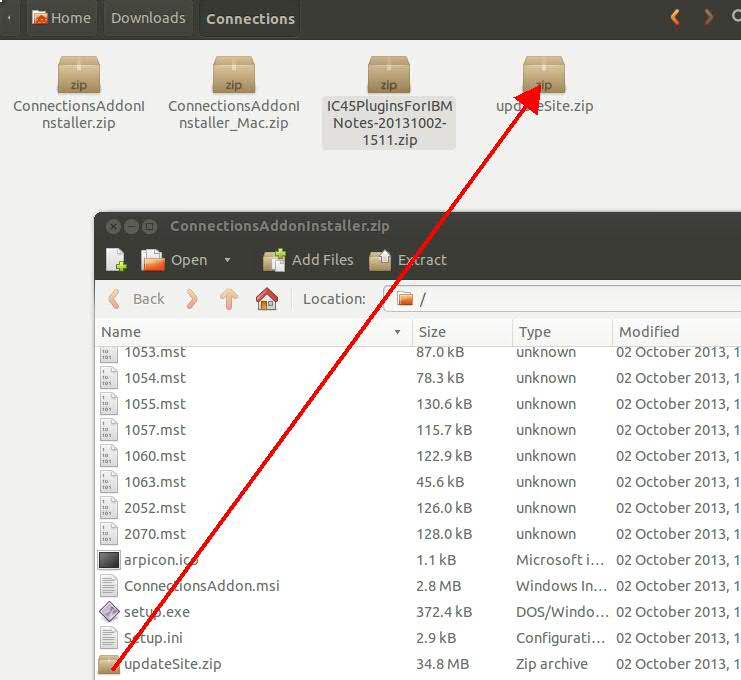Click the home icon next to Location
Screen dimensions: 741x680
point(266,299)
